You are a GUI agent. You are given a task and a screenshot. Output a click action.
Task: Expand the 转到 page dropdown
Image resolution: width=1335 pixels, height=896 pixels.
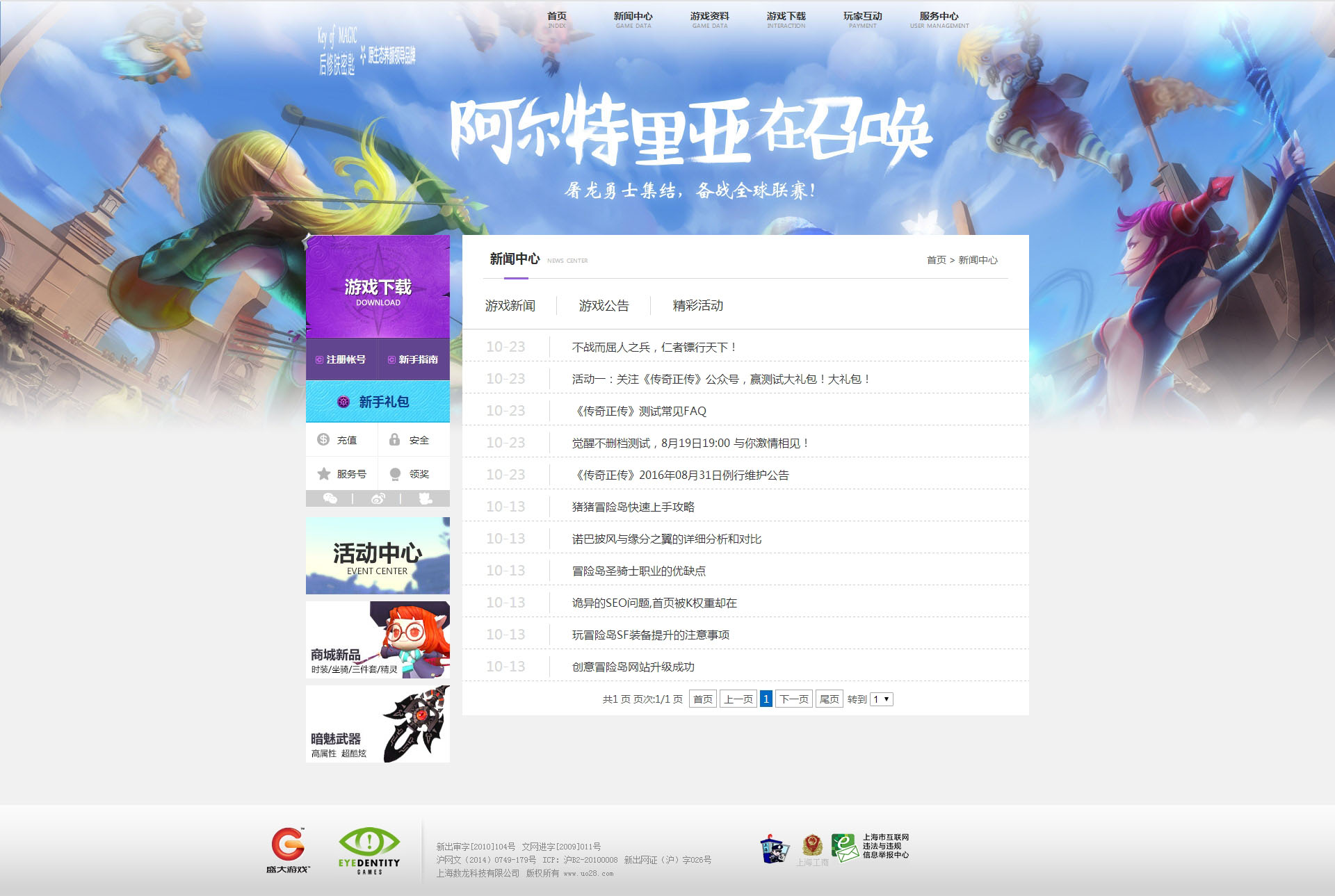coord(882,699)
